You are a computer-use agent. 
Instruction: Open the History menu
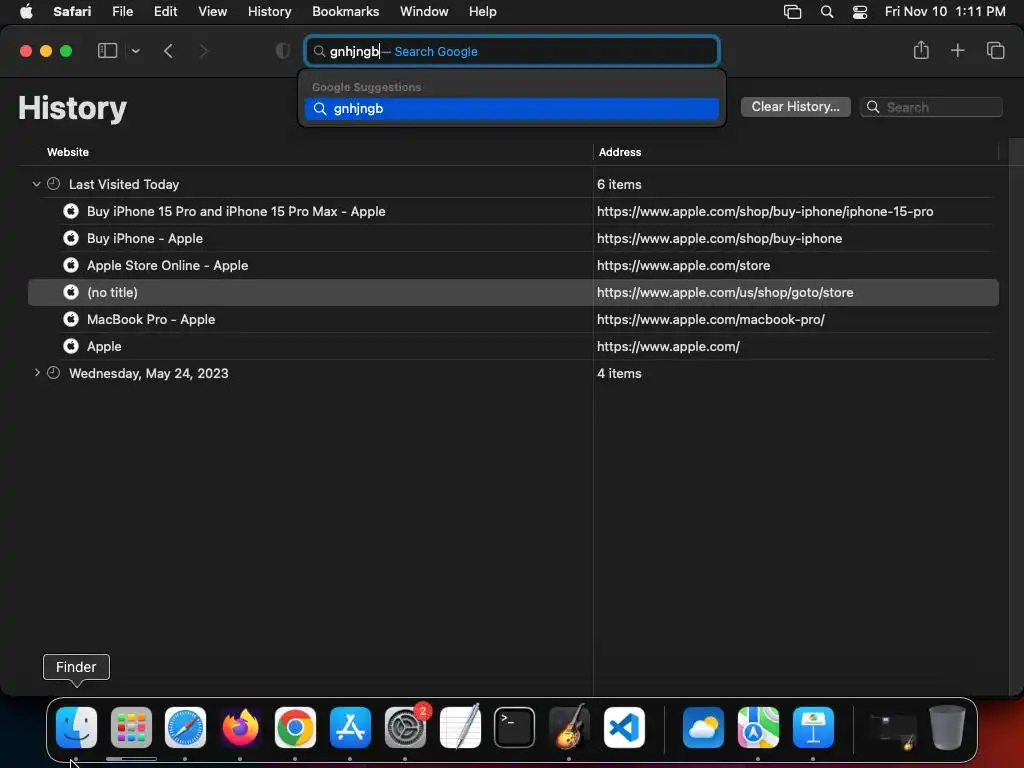pyautogui.click(x=269, y=11)
